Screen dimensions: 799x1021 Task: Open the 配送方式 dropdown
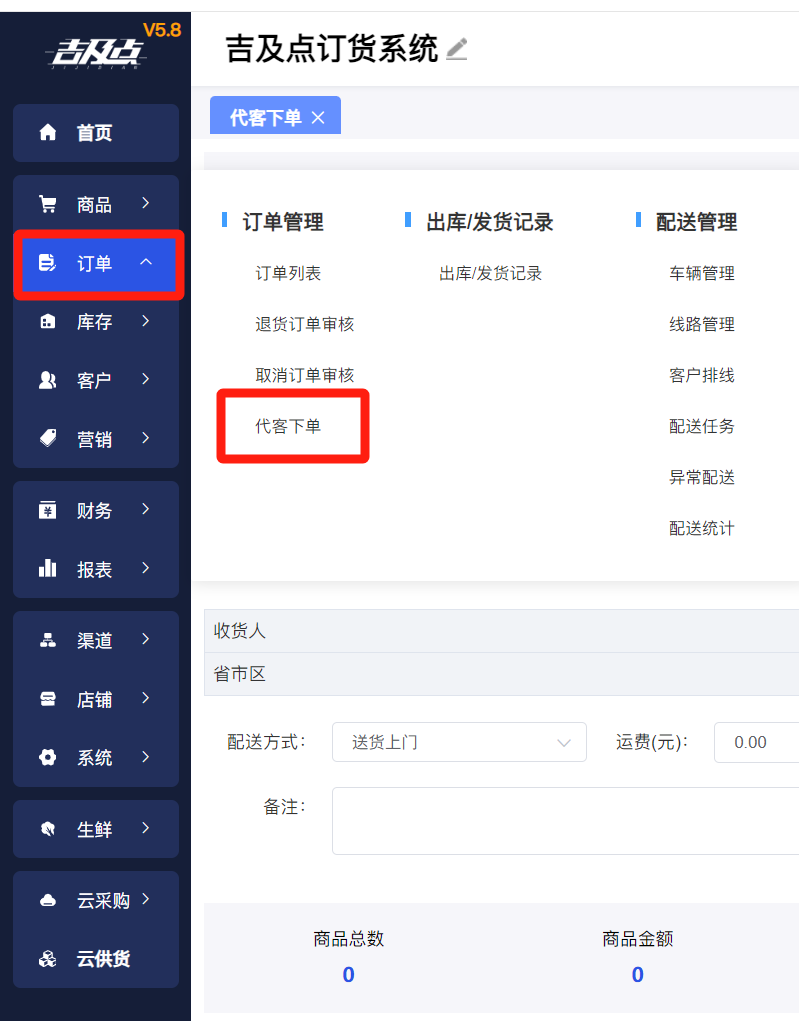click(459, 742)
